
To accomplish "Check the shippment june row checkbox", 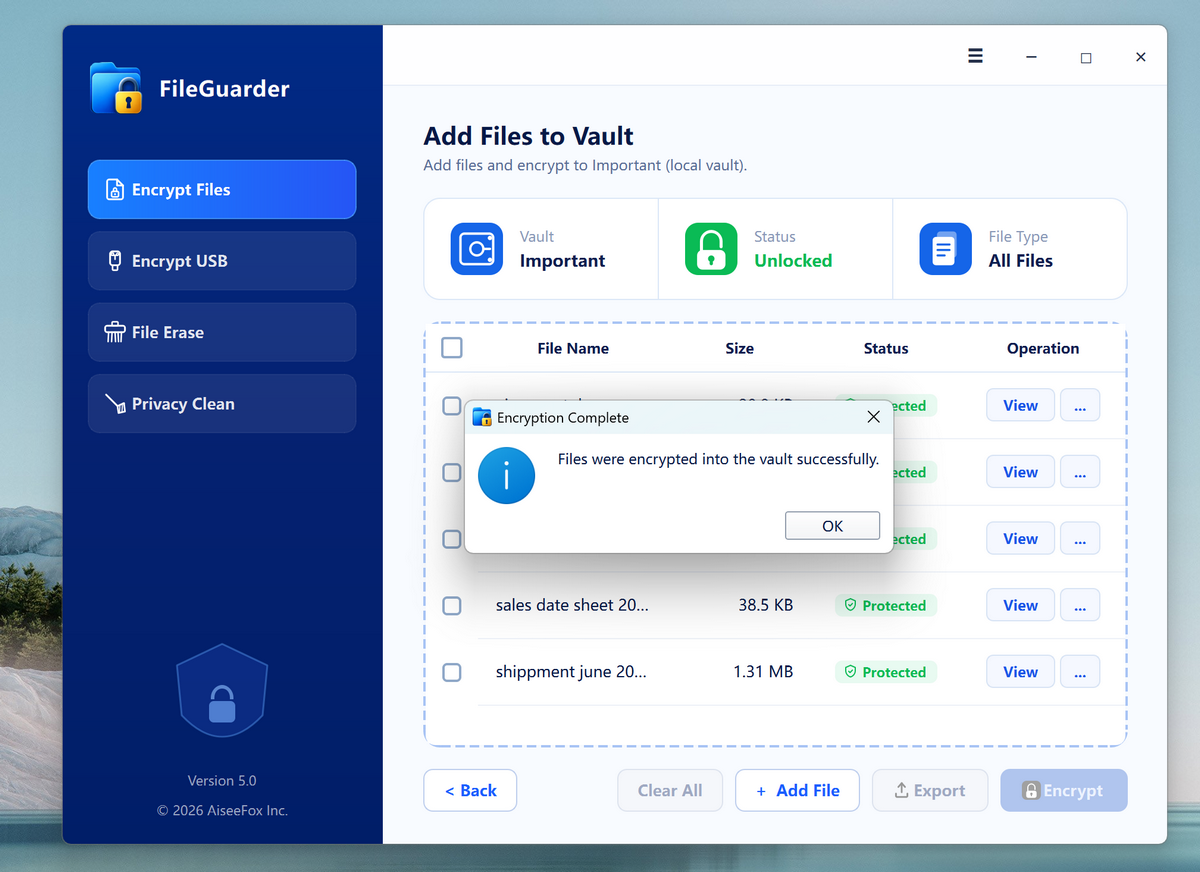I will [x=452, y=672].
